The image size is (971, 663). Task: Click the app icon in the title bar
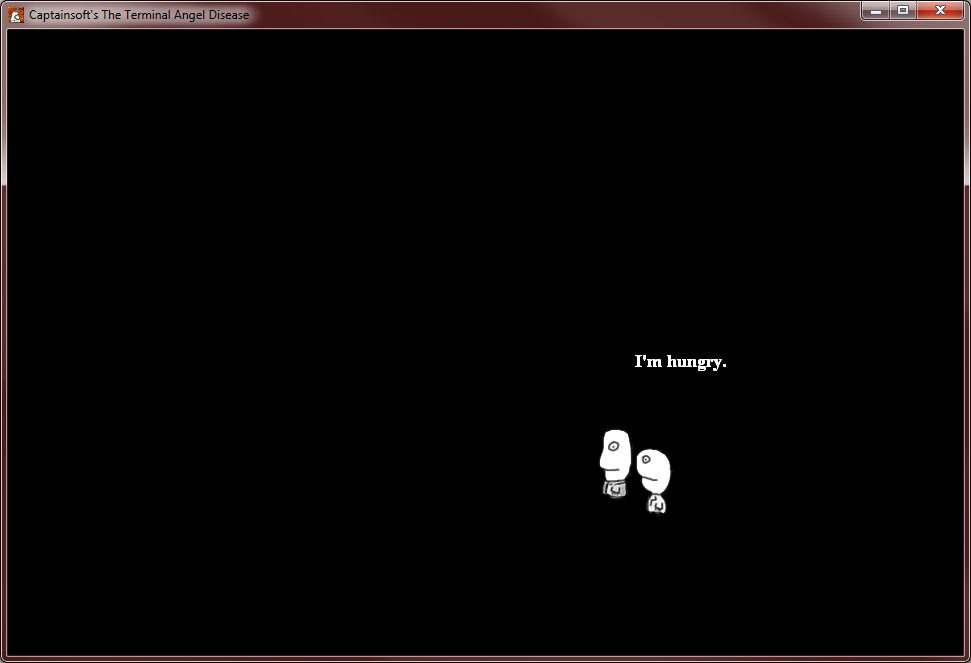(16, 15)
